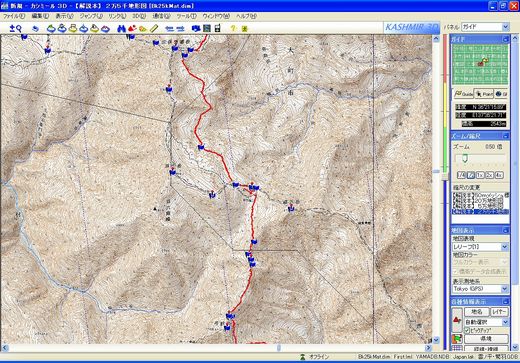Expand the レリーフ map style dropdown
520x363 pixels.
click(x=480, y=247)
